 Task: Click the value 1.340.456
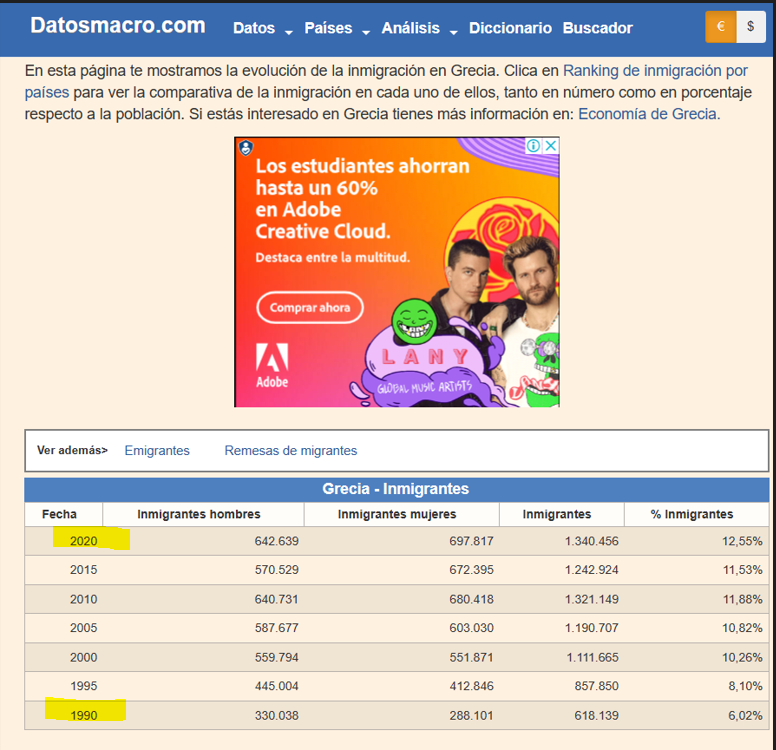[591, 541]
